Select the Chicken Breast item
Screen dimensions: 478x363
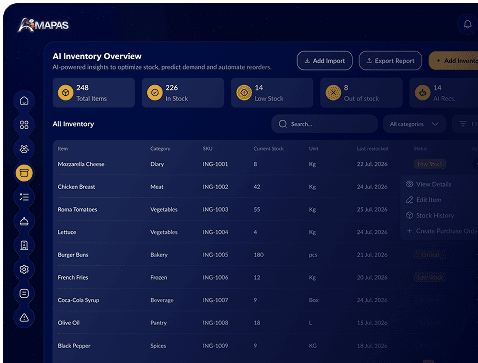[76, 187]
